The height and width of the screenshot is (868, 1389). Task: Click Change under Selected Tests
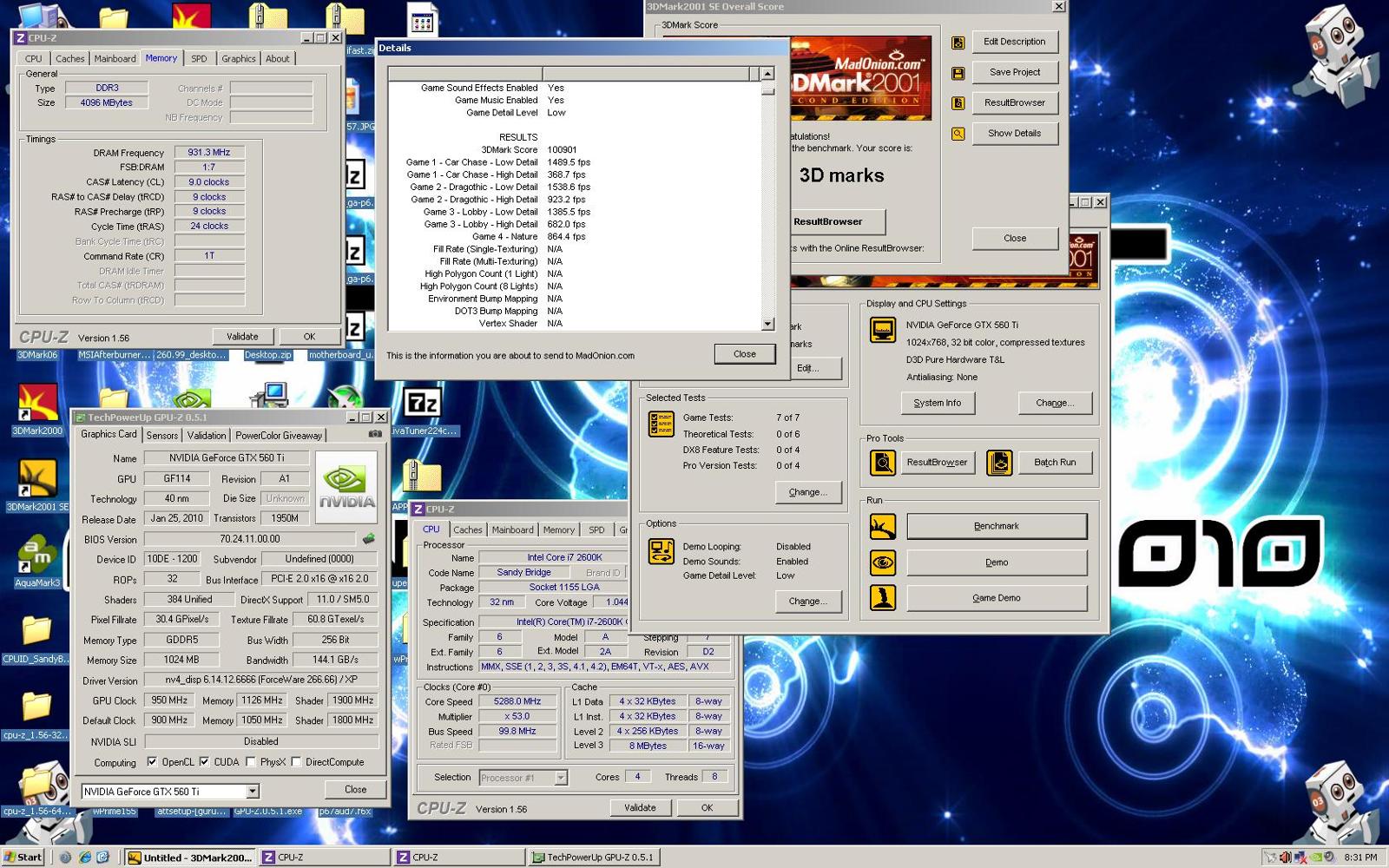pyautogui.click(x=808, y=492)
